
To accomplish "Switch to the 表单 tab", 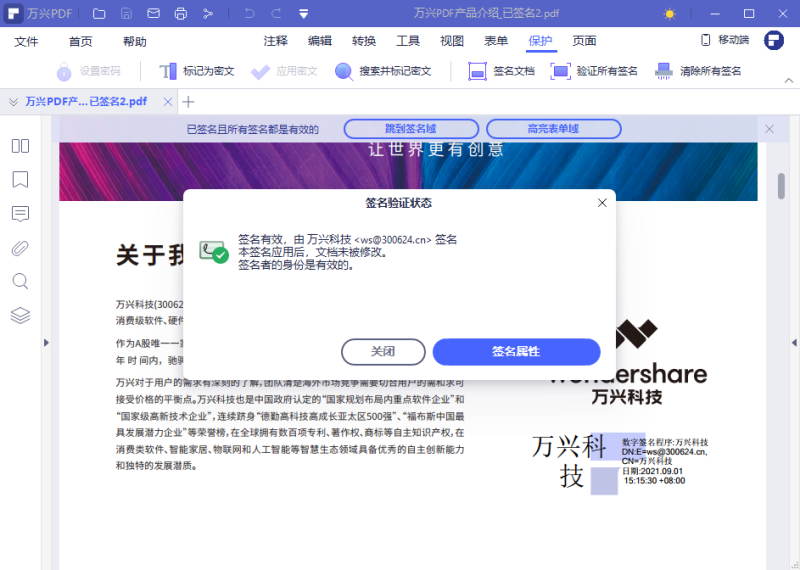I will pyautogui.click(x=496, y=41).
